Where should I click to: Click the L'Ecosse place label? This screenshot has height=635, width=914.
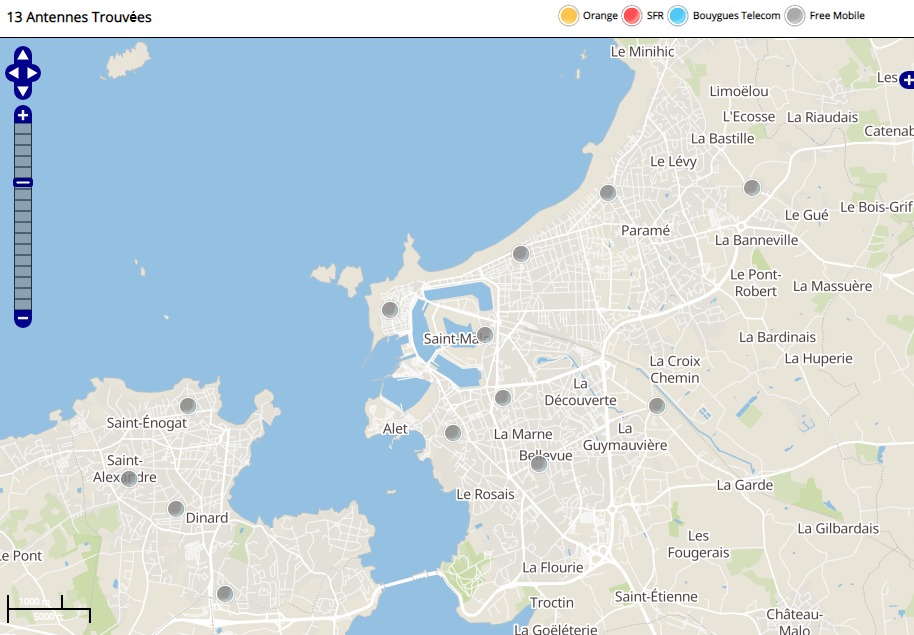(749, 117)
